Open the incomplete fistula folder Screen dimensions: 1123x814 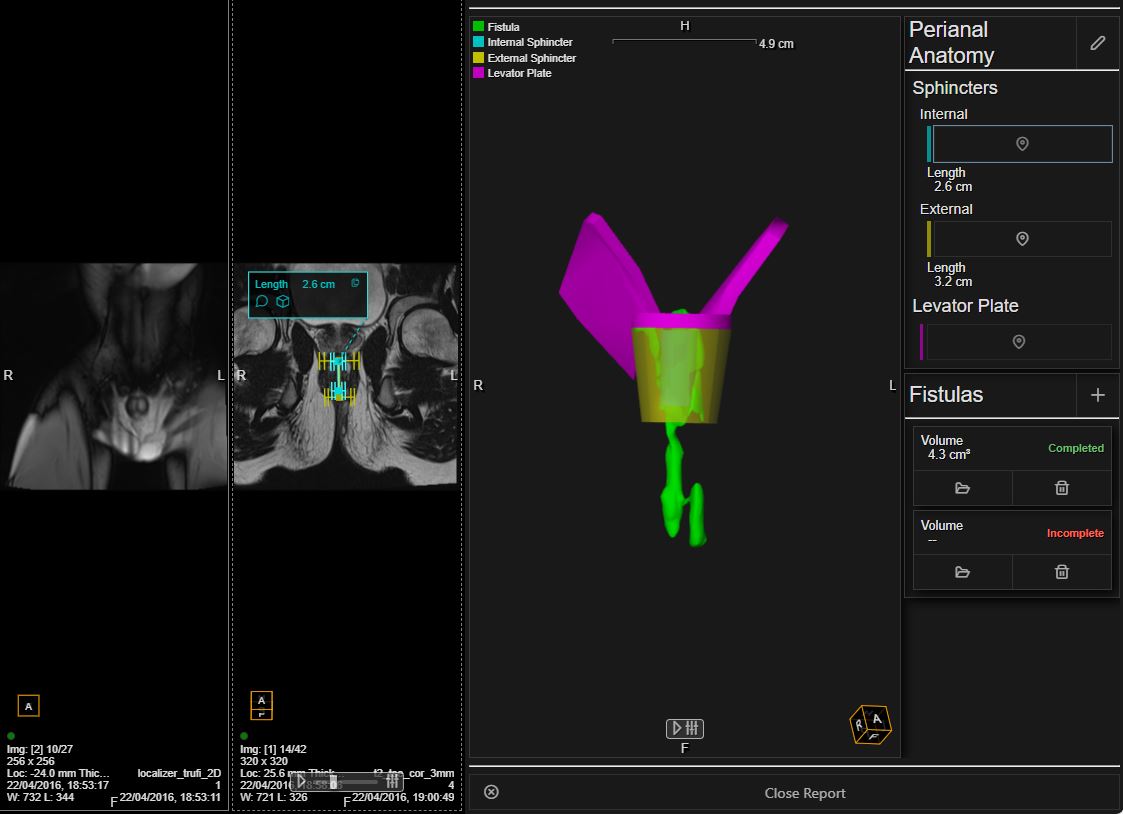962,572
